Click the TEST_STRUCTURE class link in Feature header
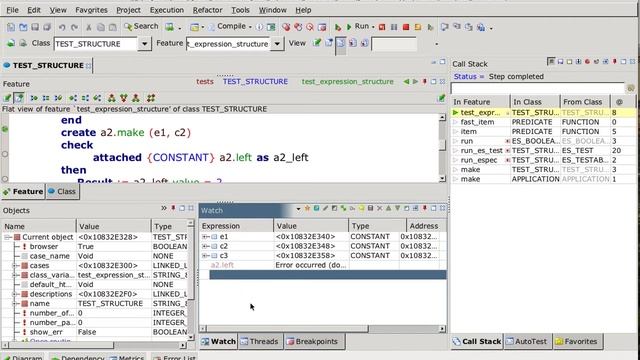Viewport: 640px width, 360px height. [255, 82]
